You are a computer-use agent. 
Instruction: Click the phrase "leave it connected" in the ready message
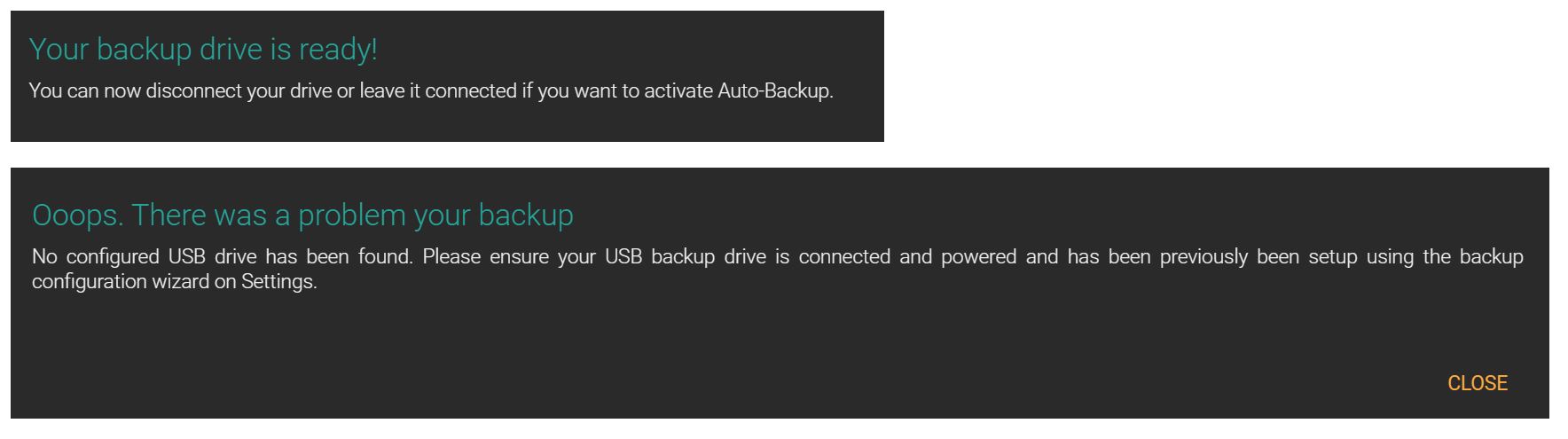pos(437,91)
